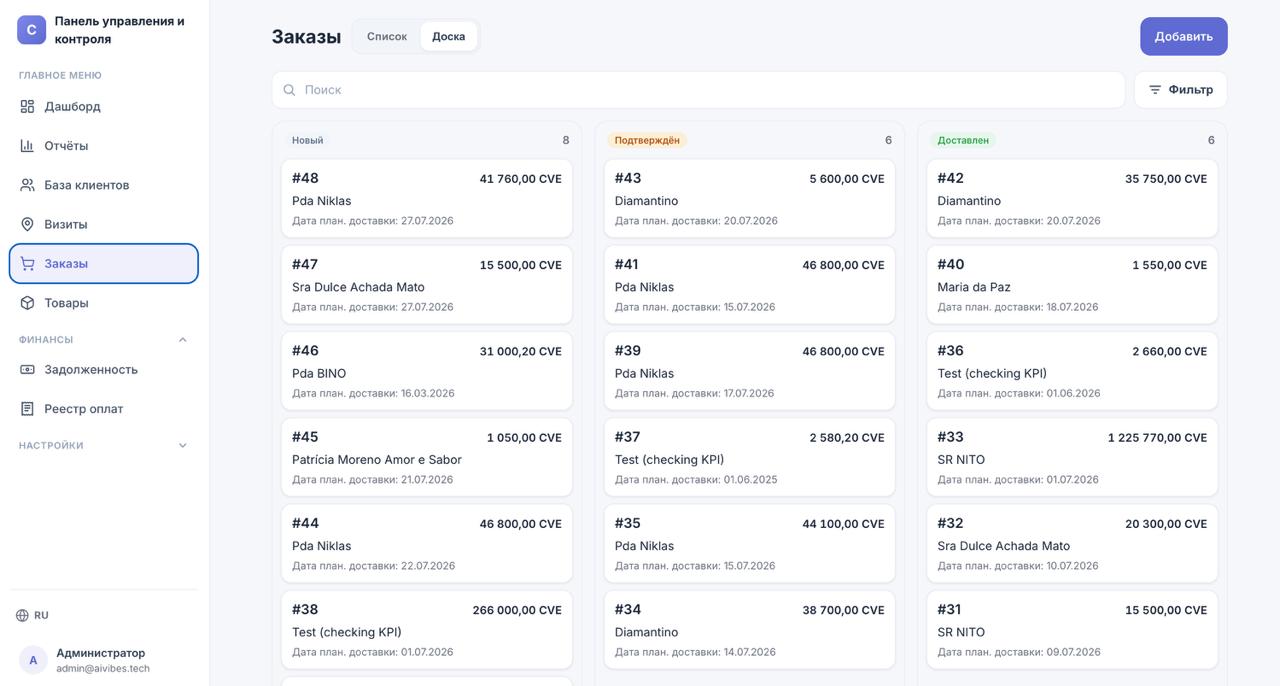This screenshot has height=686, width=1280.
Task: Click the Администратор user name
Action: (100, 653)
